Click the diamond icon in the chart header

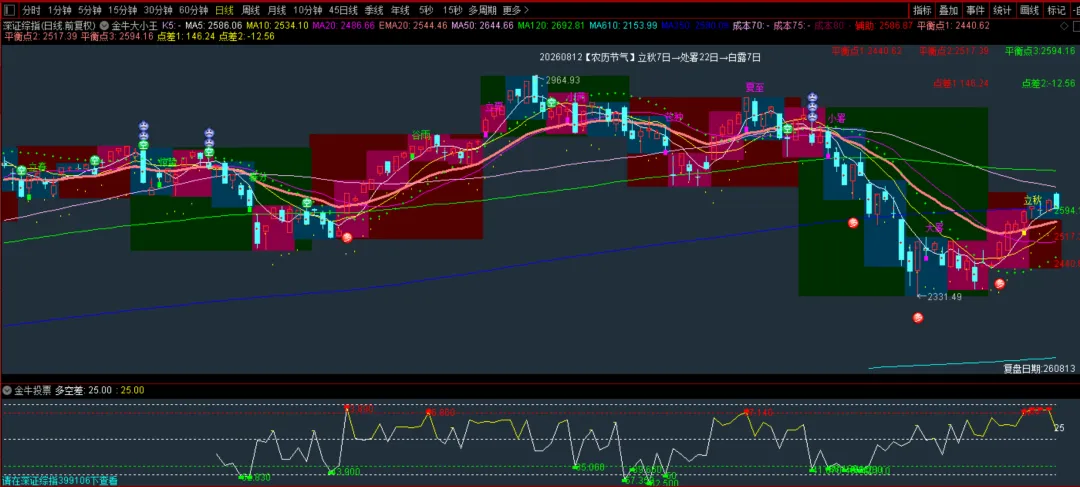coord(1063,25)
